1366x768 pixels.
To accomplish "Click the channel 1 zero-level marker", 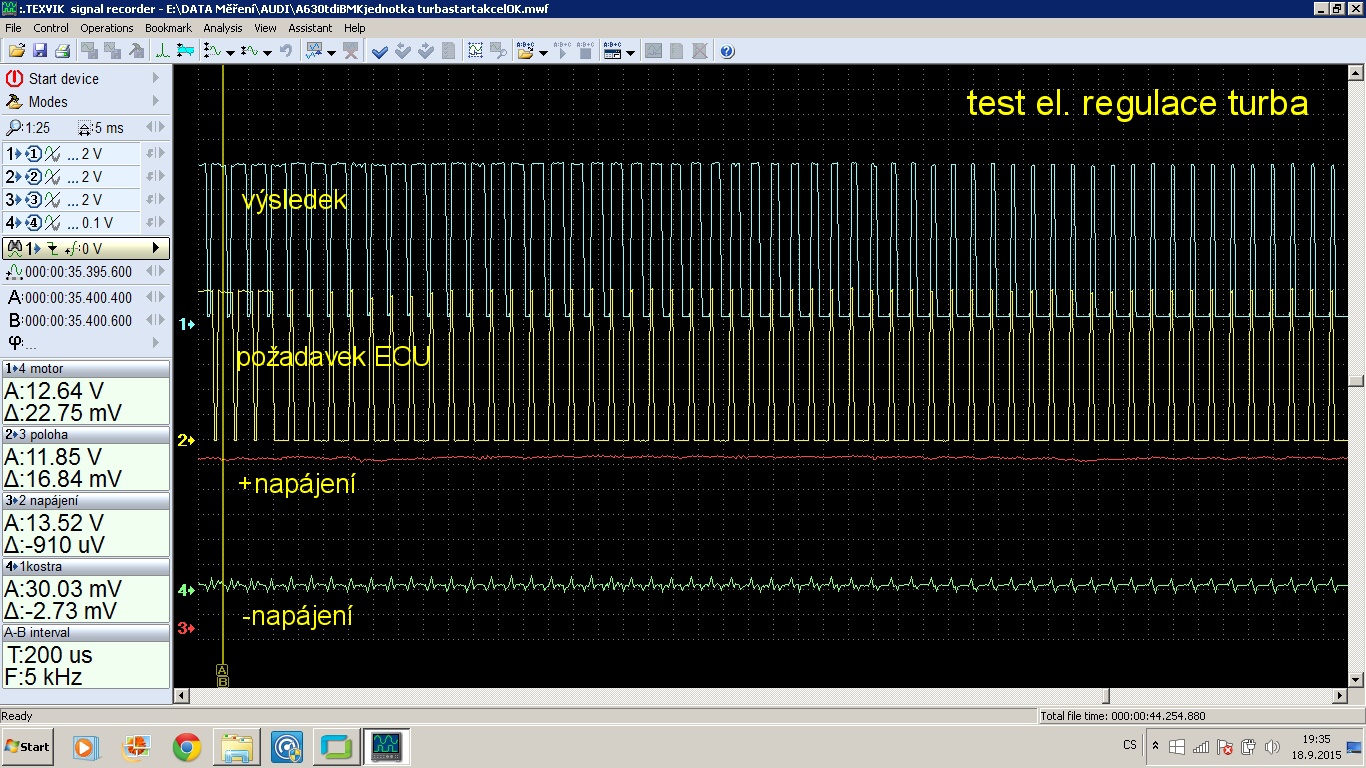I will tap(186, 324).
